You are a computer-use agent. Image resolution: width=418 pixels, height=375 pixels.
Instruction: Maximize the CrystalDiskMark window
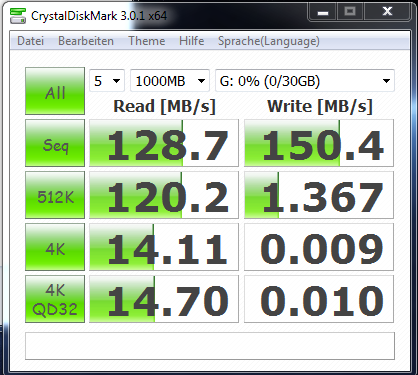point(350,12)
